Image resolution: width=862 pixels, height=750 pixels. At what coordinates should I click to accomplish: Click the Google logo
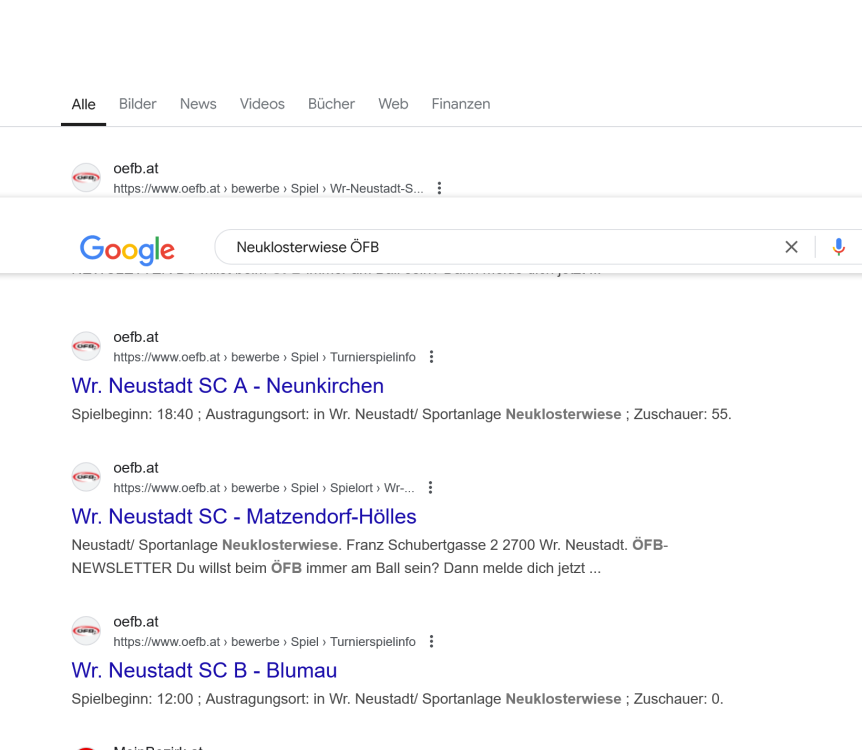127,251
